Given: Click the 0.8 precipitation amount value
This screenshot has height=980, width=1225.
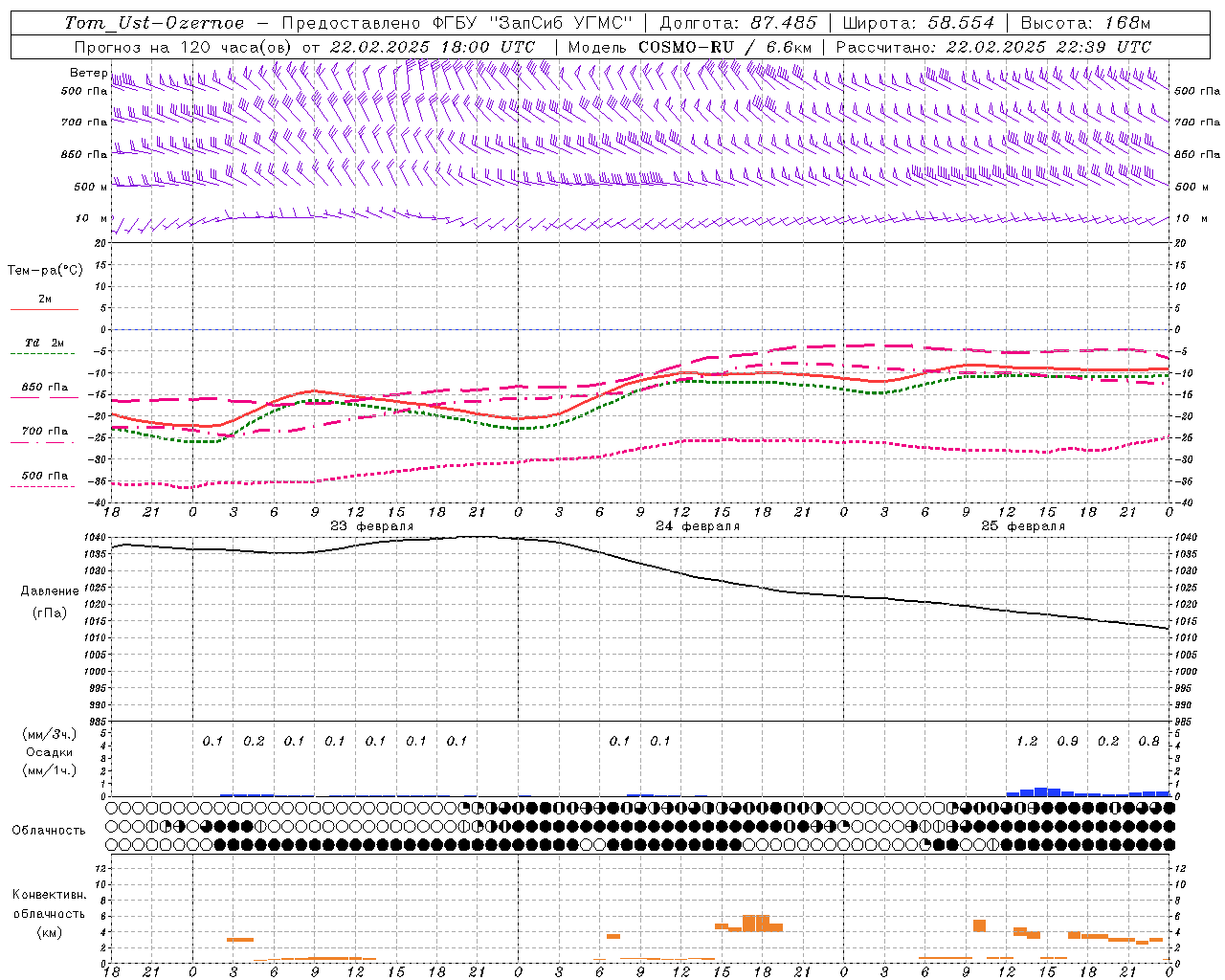Looking at the screenshot, I should click(1148, 742).
